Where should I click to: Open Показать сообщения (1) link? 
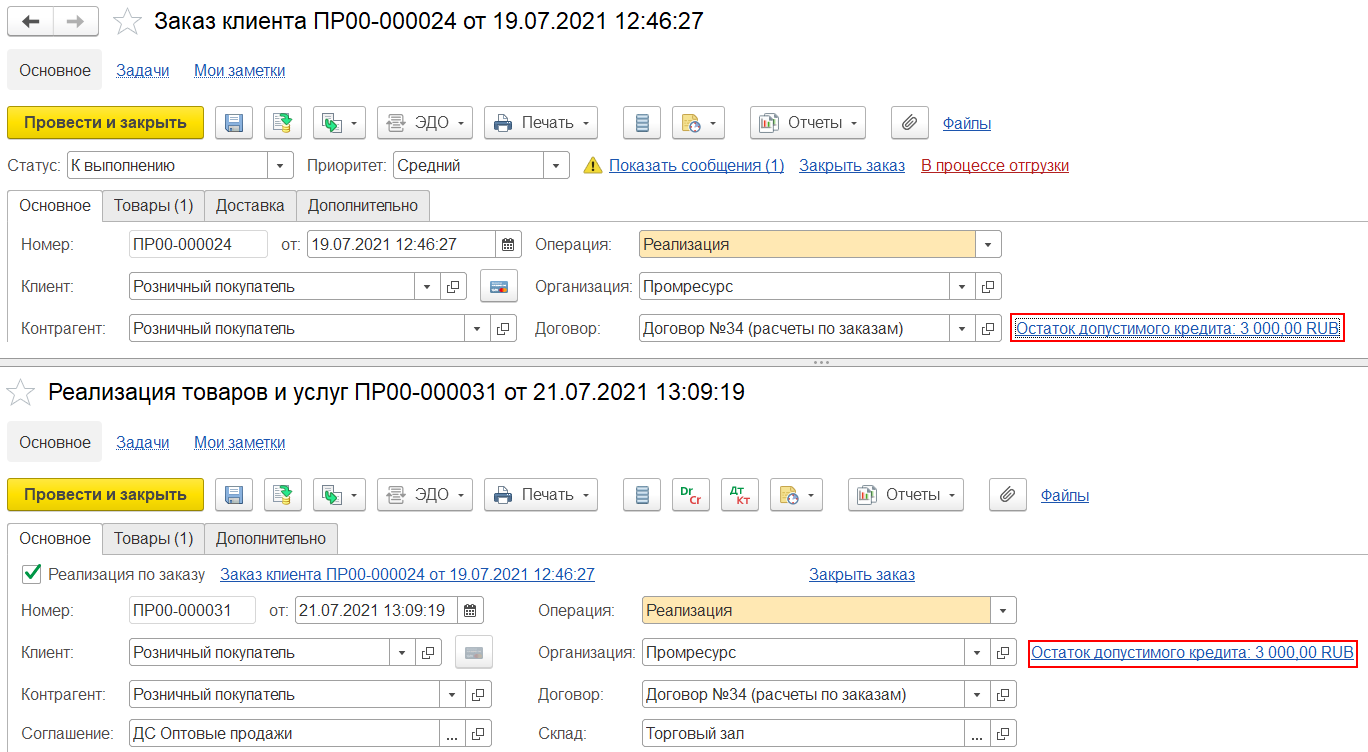click(x=696, y=166)
